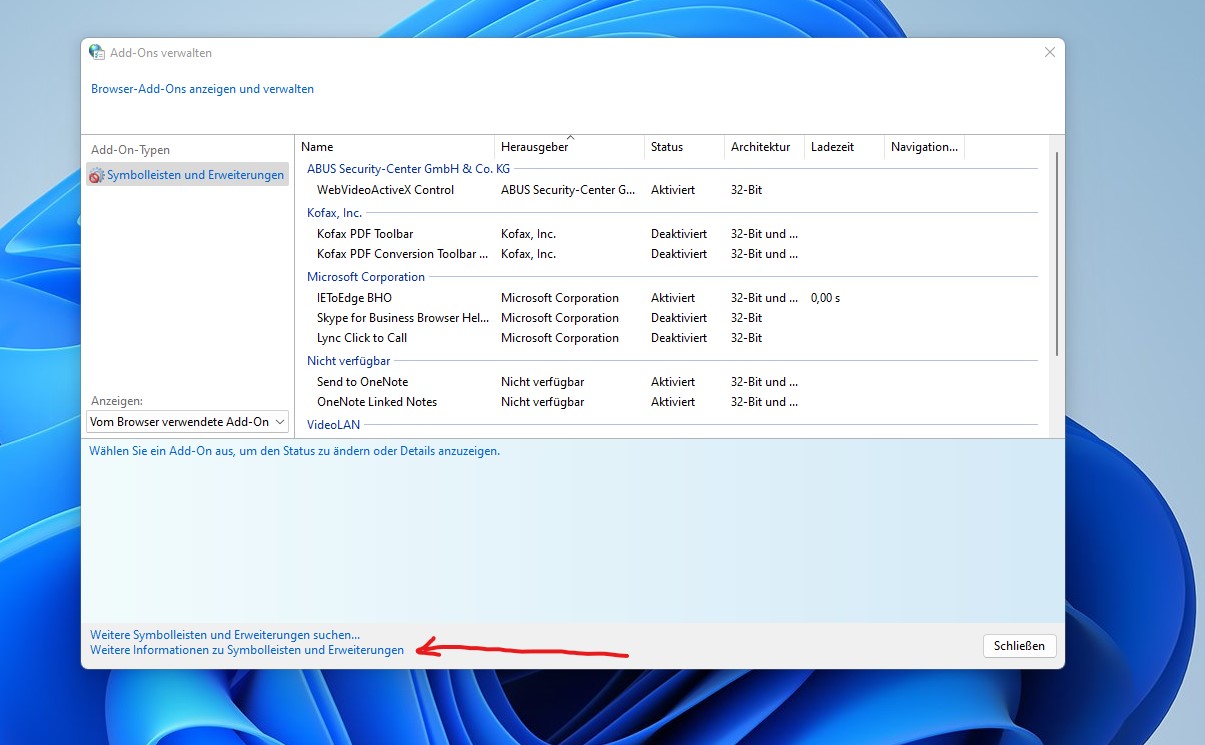The height and width of the screenshot is (745, 1205).
Task: Open the Anzeigen dropdown for browser add-ons
Action: 187,422
